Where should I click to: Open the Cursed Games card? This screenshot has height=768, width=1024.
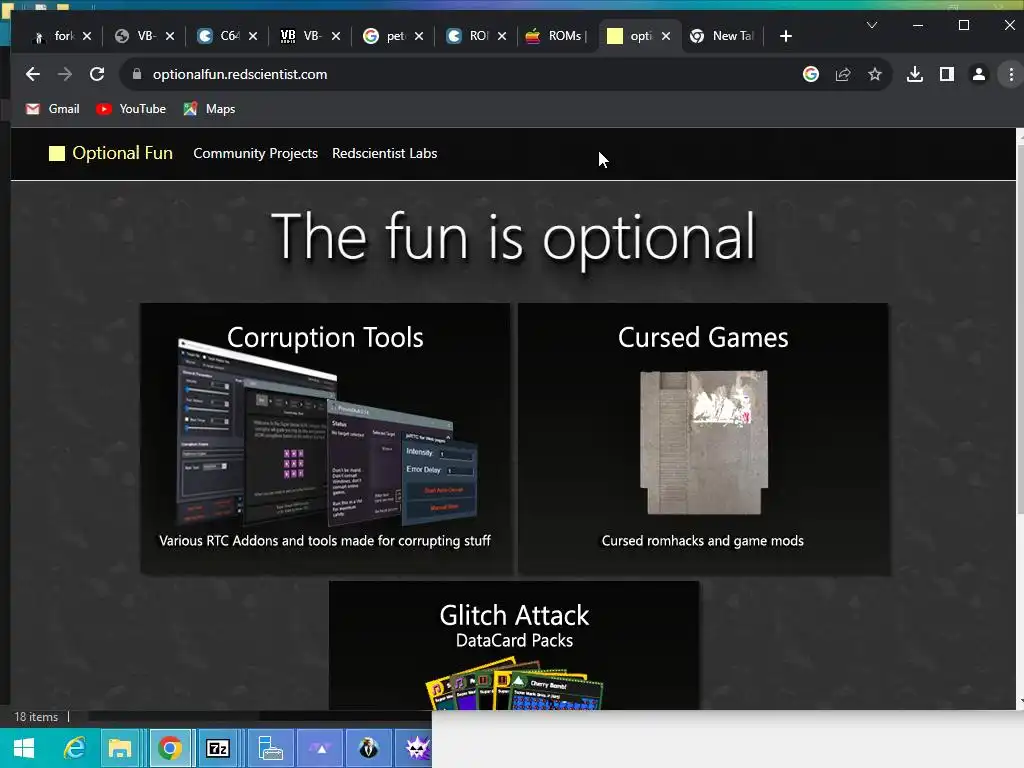coord(703,439)
